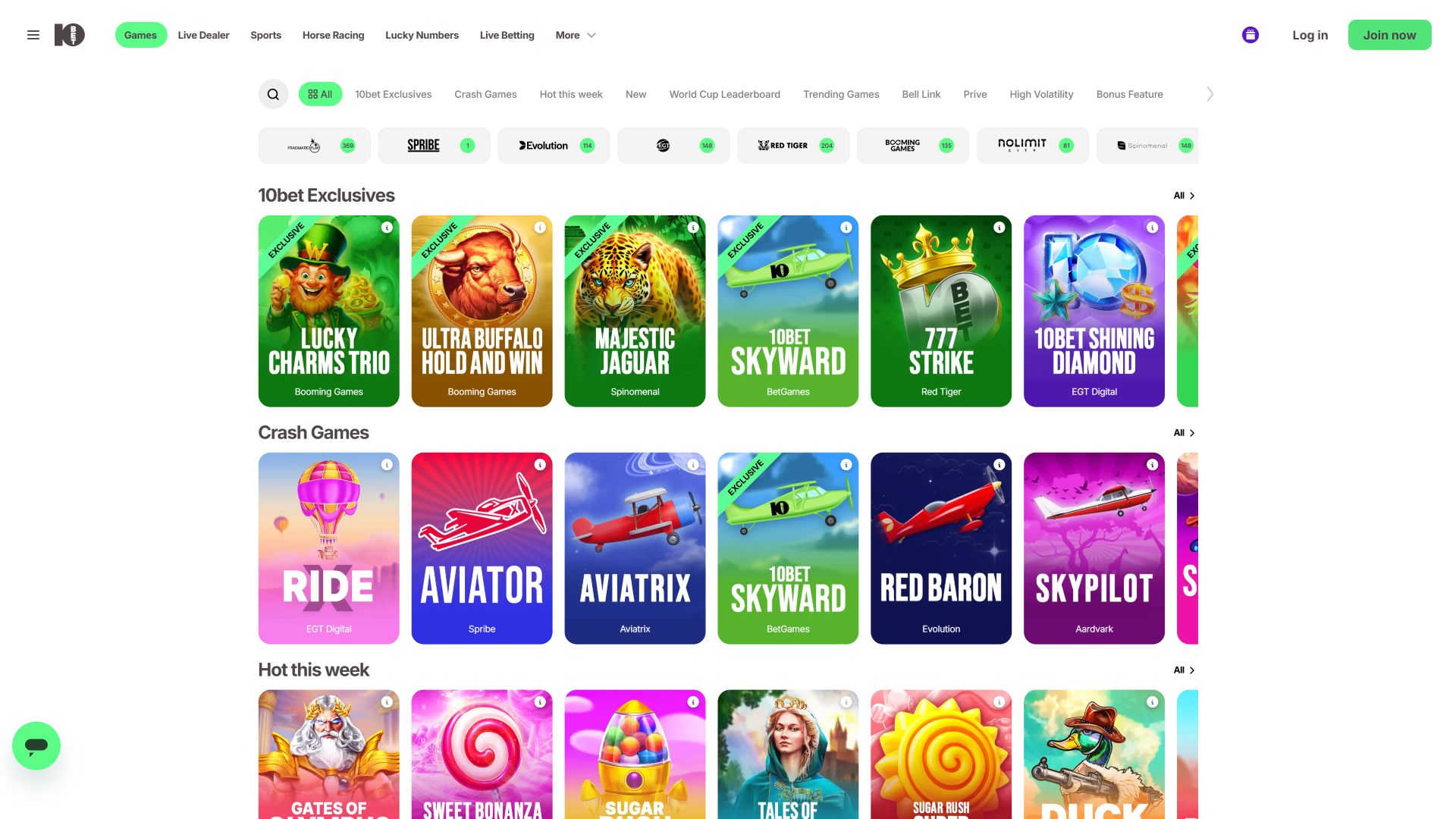This screenshot has height=819, width=1456.
Task: Show info for Ride game
Action: pos(387,465)
